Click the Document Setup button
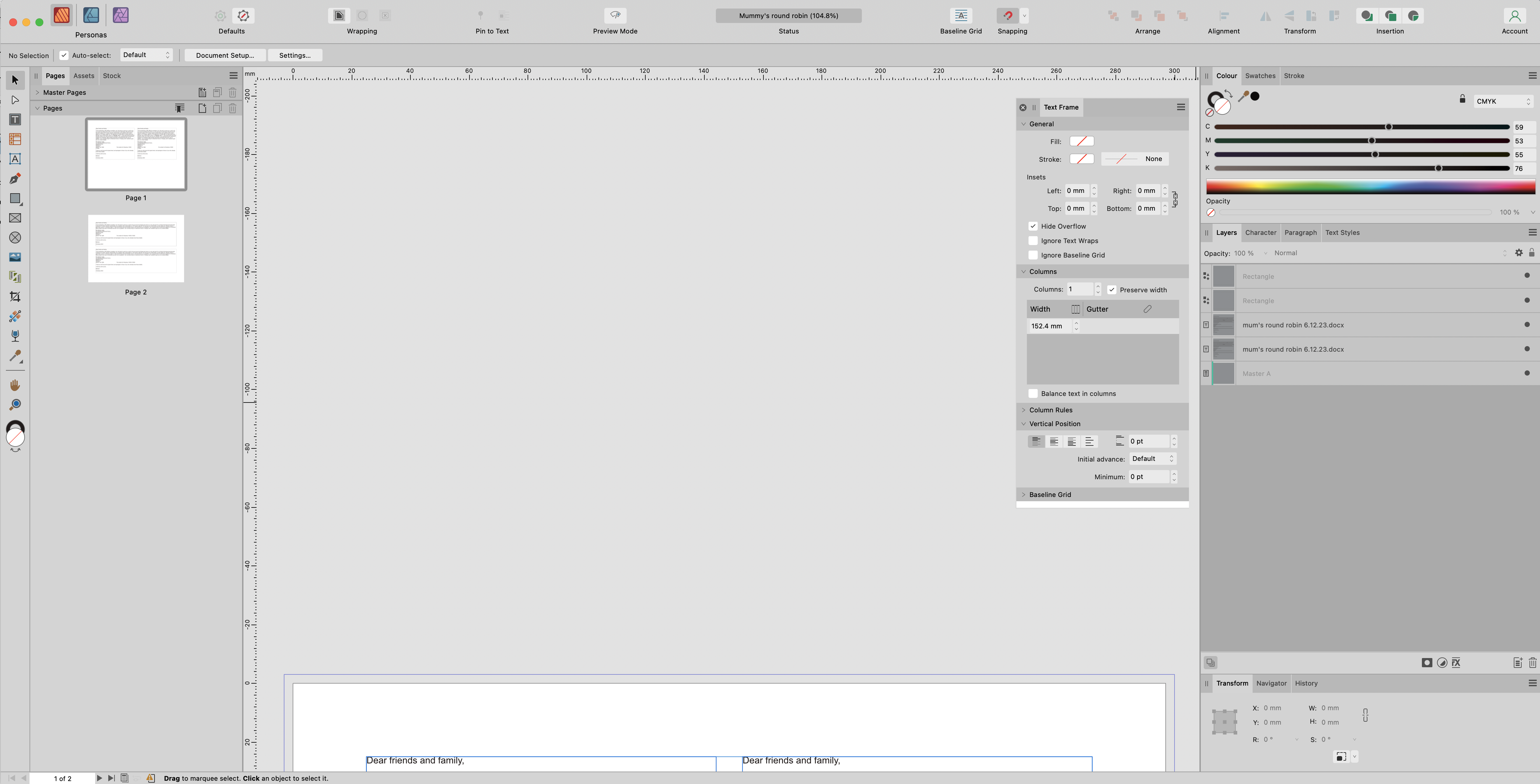1540x784 pixels. [x=225, y=55]
